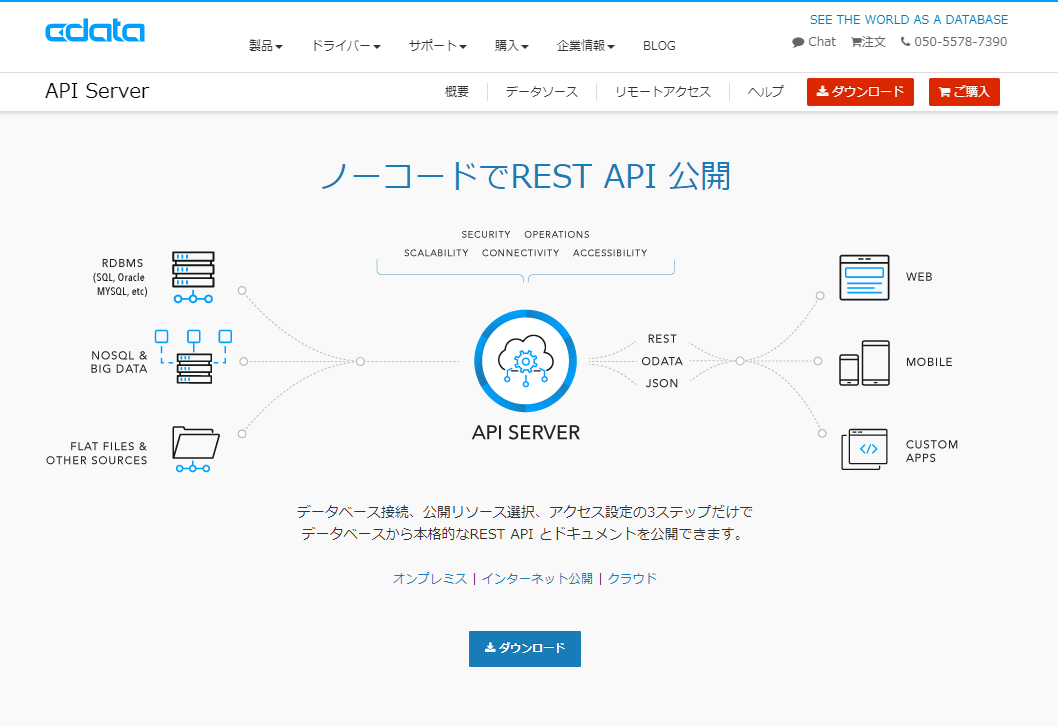Image resolution: width=1058 pixels, height=726 pixels.
Task: Click the REST output label
Action: pyautogui.click(x=662, y=339)
